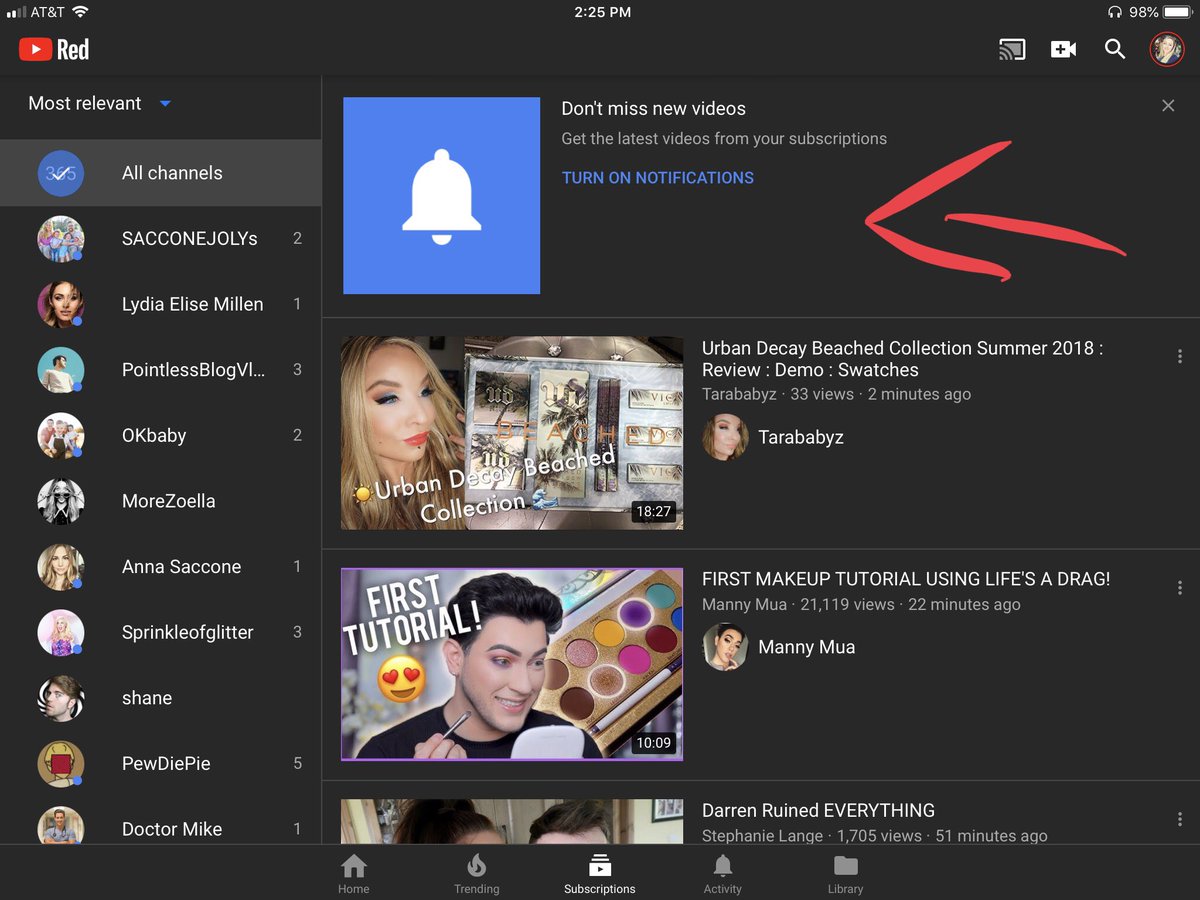Image resolution: width=1200 pixels, height=900 pixels.
Task: Open Urban Decay Beached Collection video title
Action: click(902, 359)
